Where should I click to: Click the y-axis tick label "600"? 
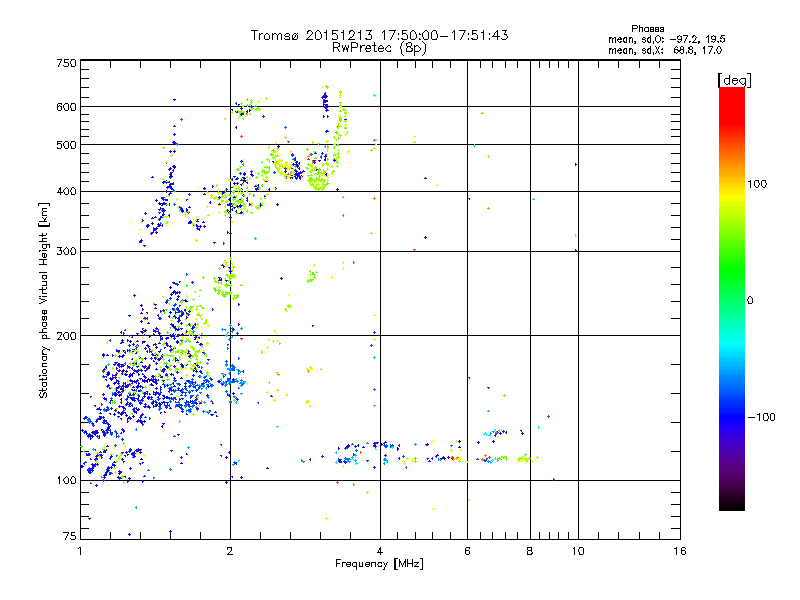(66, 107)
